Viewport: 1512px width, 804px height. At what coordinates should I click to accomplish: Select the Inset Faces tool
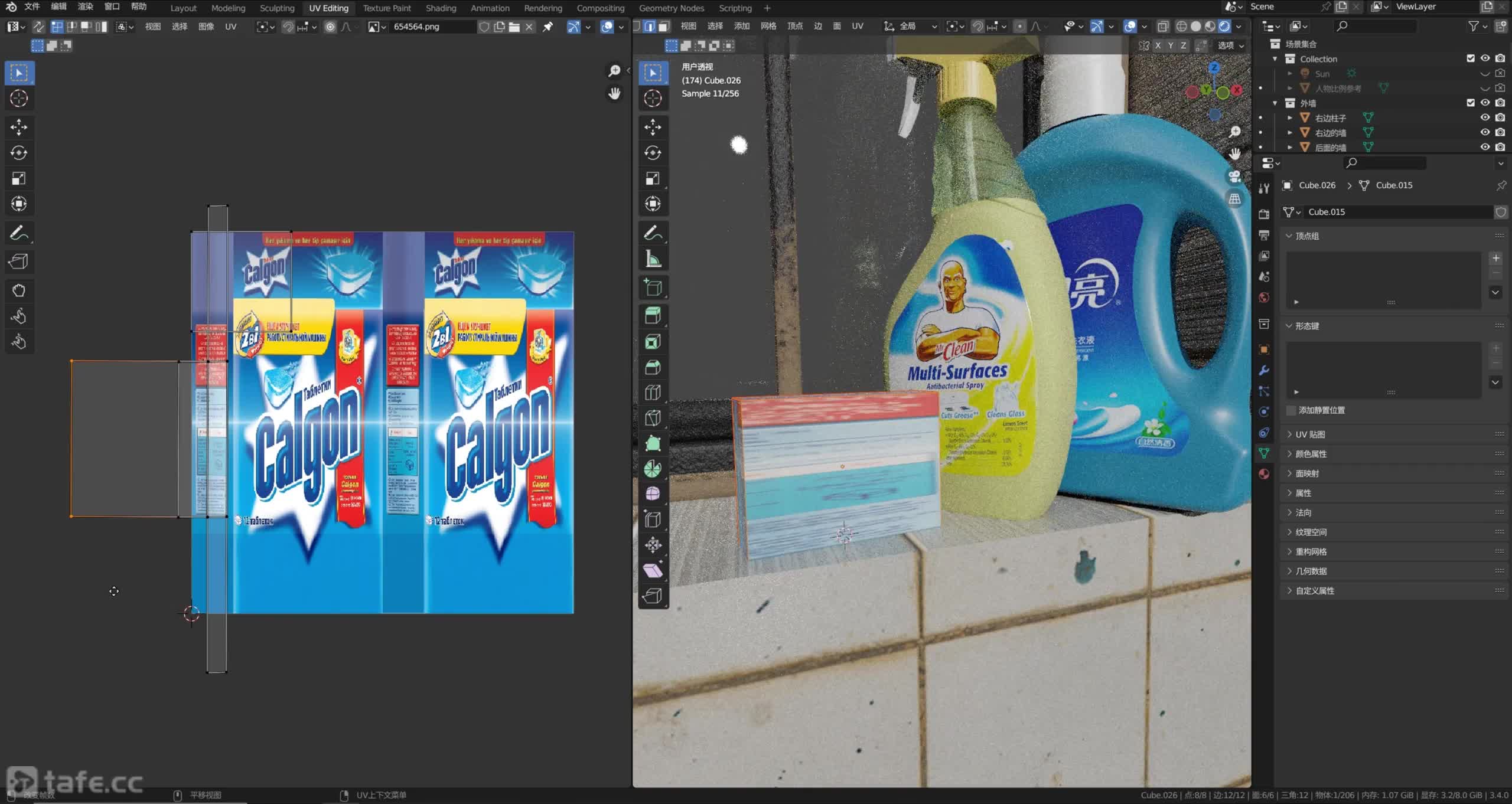tap(653, 342)
